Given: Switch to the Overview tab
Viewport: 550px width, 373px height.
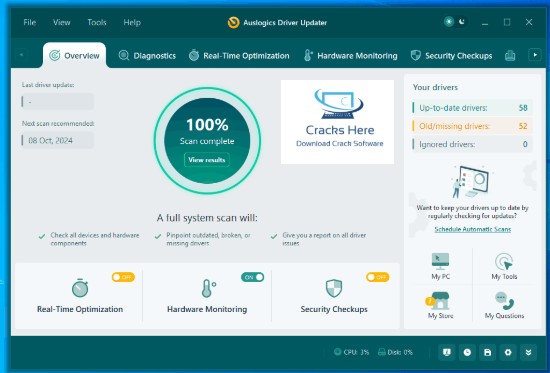Looking at the screenshot, I should pos(74,55).
